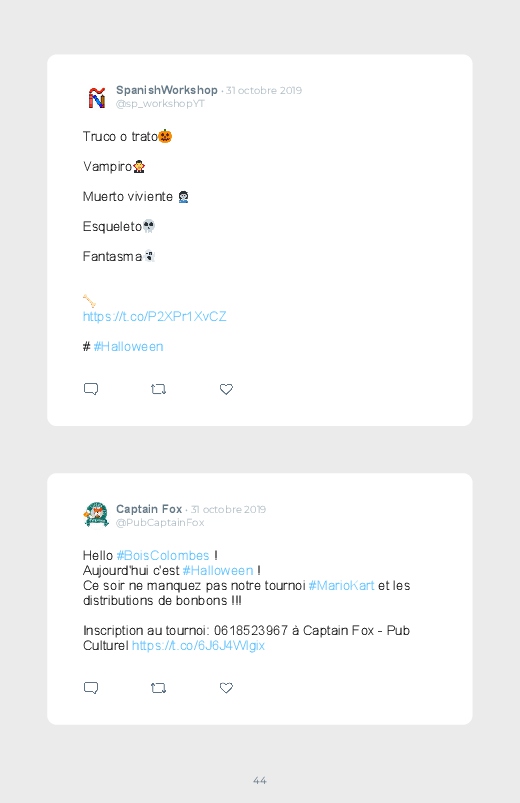The width and height of the screenshot is (520, 803).
Task: Click the retweet icon on SpanishWorkshop tweet
Action: (158, 389)
